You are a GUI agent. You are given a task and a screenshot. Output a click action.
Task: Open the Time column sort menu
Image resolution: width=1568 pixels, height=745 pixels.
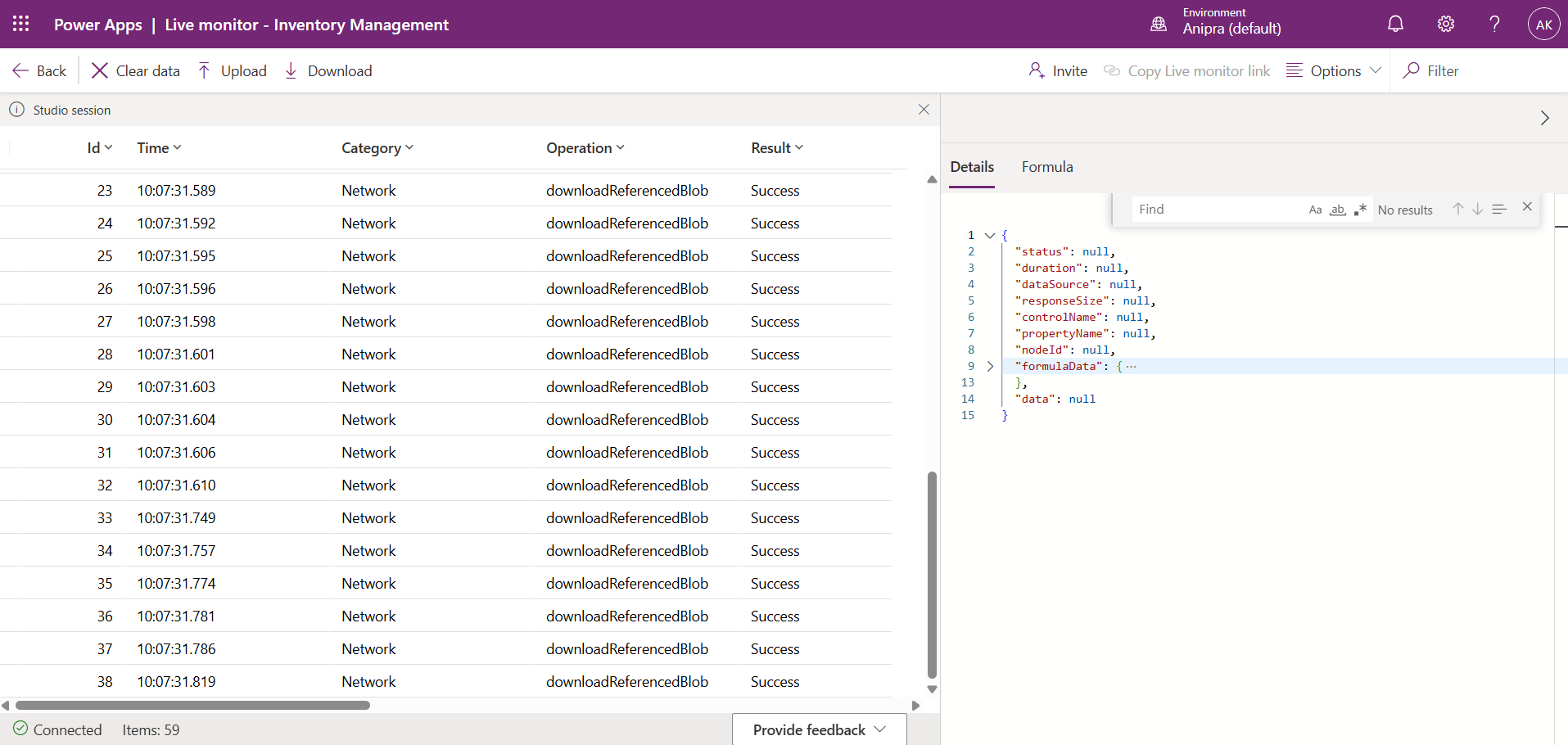coord(177,147)
